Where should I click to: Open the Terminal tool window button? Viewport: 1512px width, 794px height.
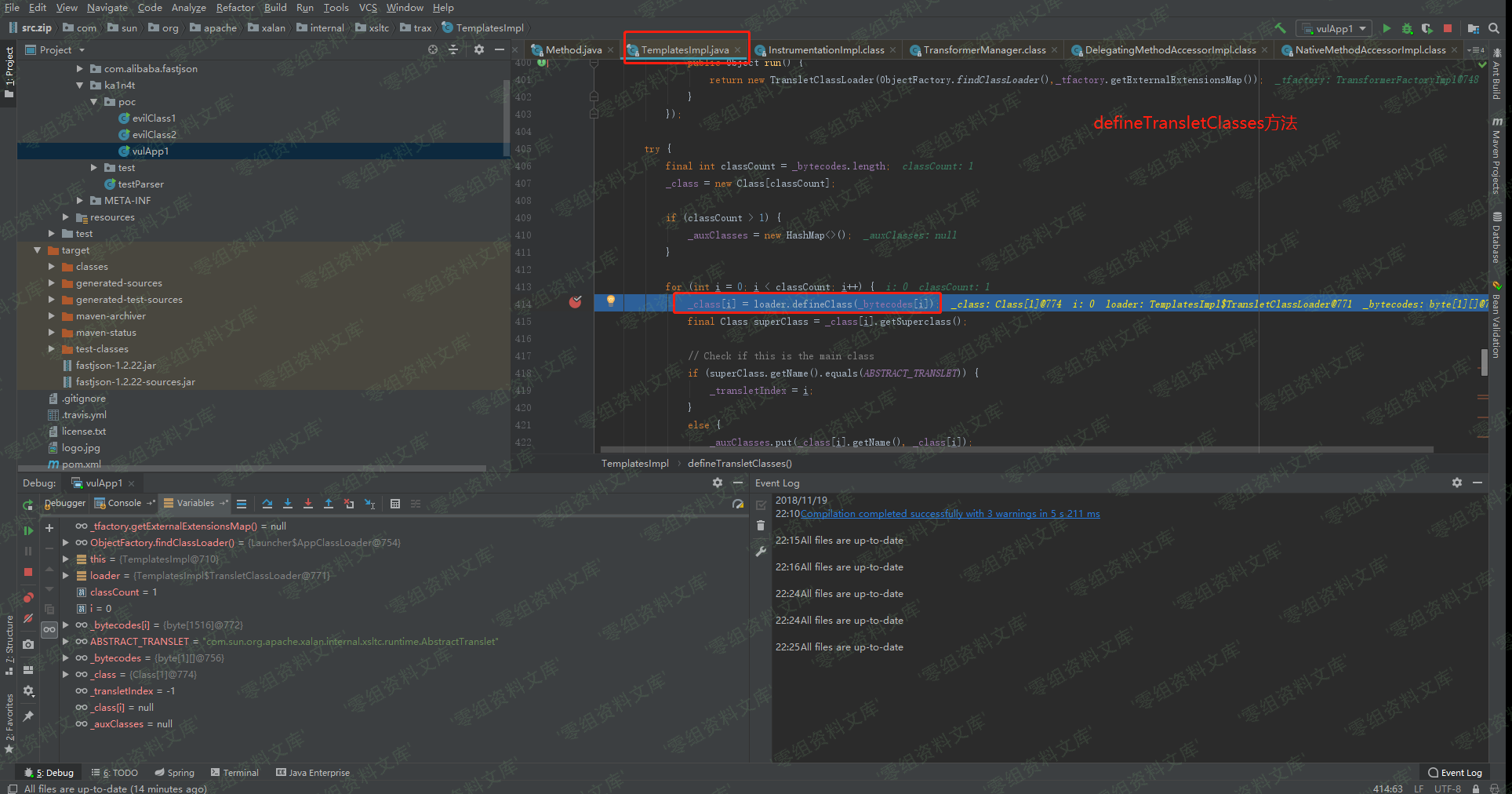coord(234,773)
